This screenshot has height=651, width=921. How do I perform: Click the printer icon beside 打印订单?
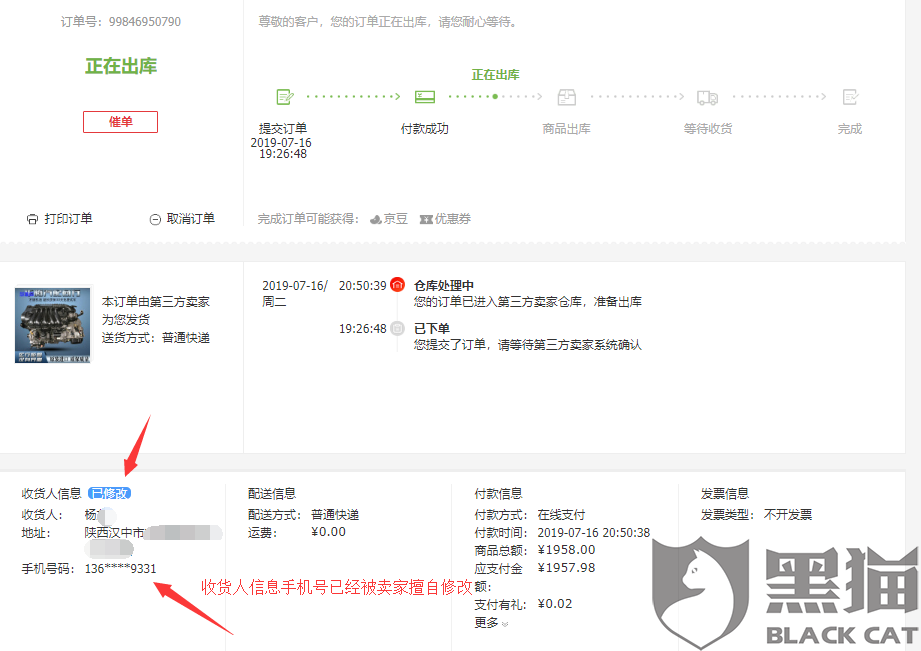pyautogui.click(x=34, y=217)
